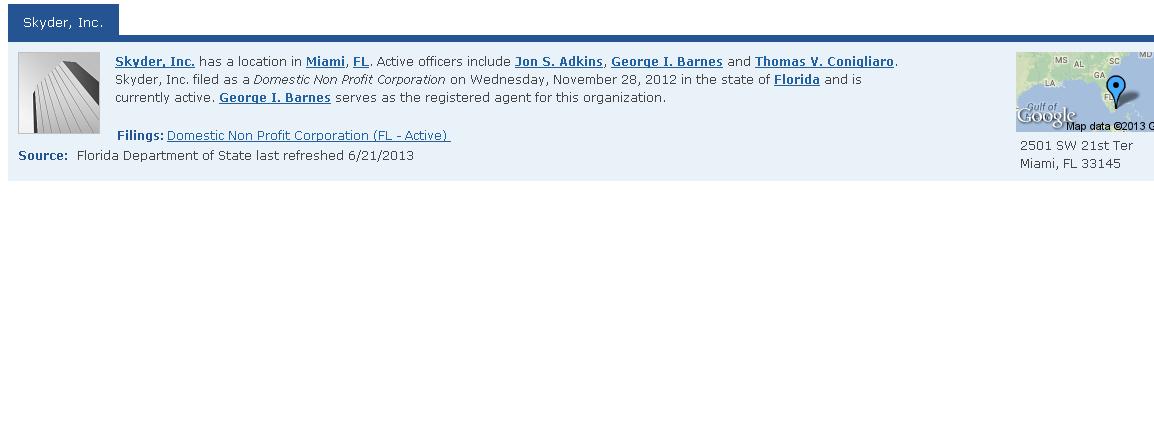Click George I. Barnes registered agent link
Viewport: 1154px width, 422px height.
click(x=275, y=98)
